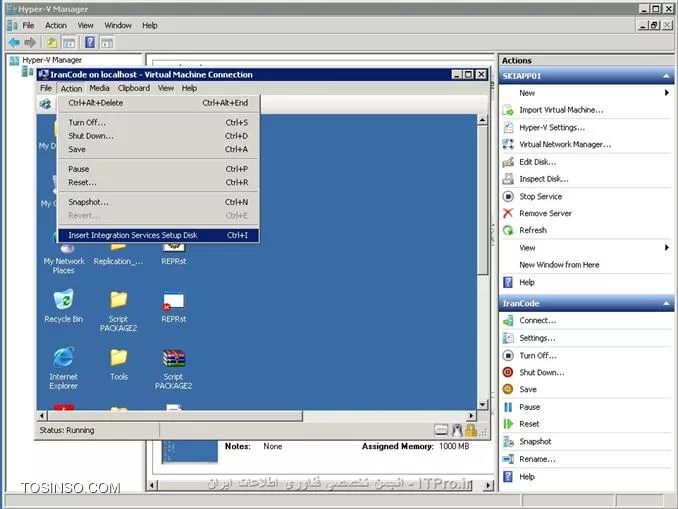Click VM window vertical scrollbar down arrow

point(483,405)
